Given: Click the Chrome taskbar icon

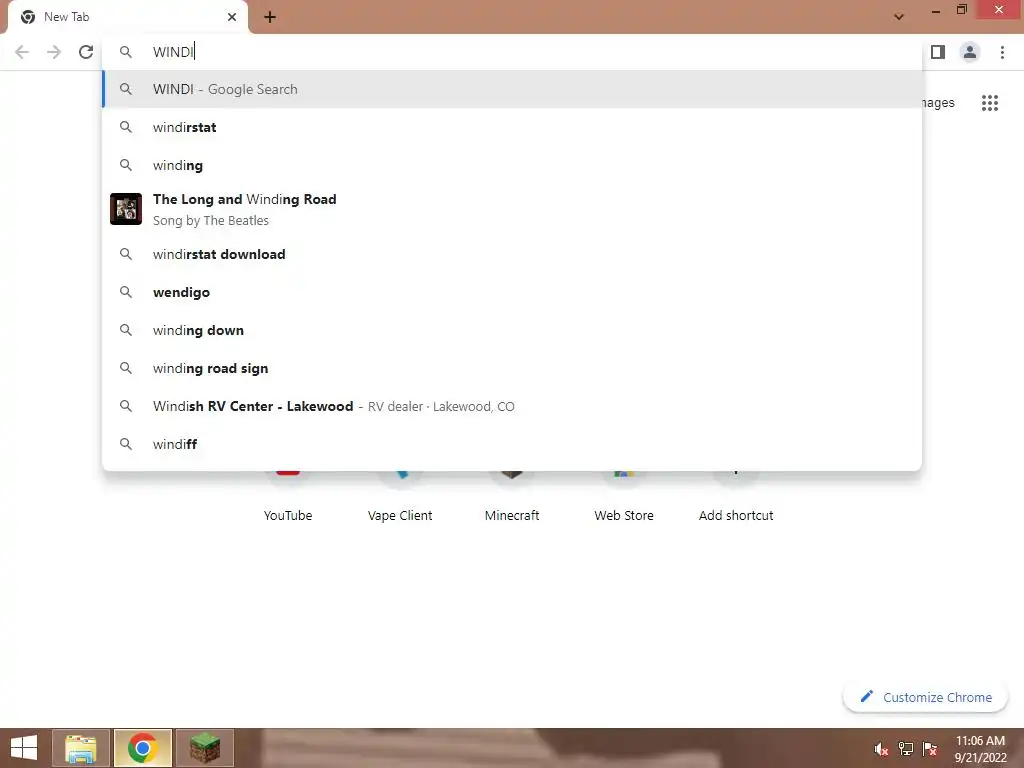Looking at the screenshot, I should [x=143, y=748].
